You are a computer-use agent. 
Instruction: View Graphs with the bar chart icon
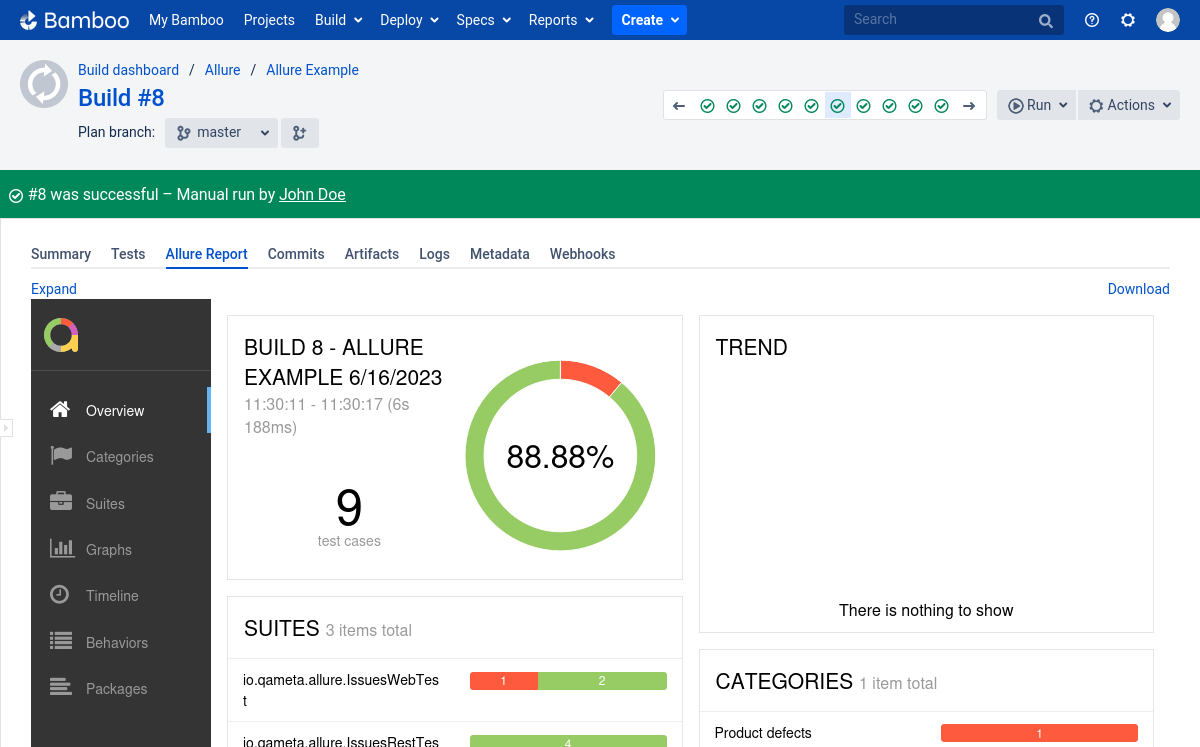pos(61,549)
